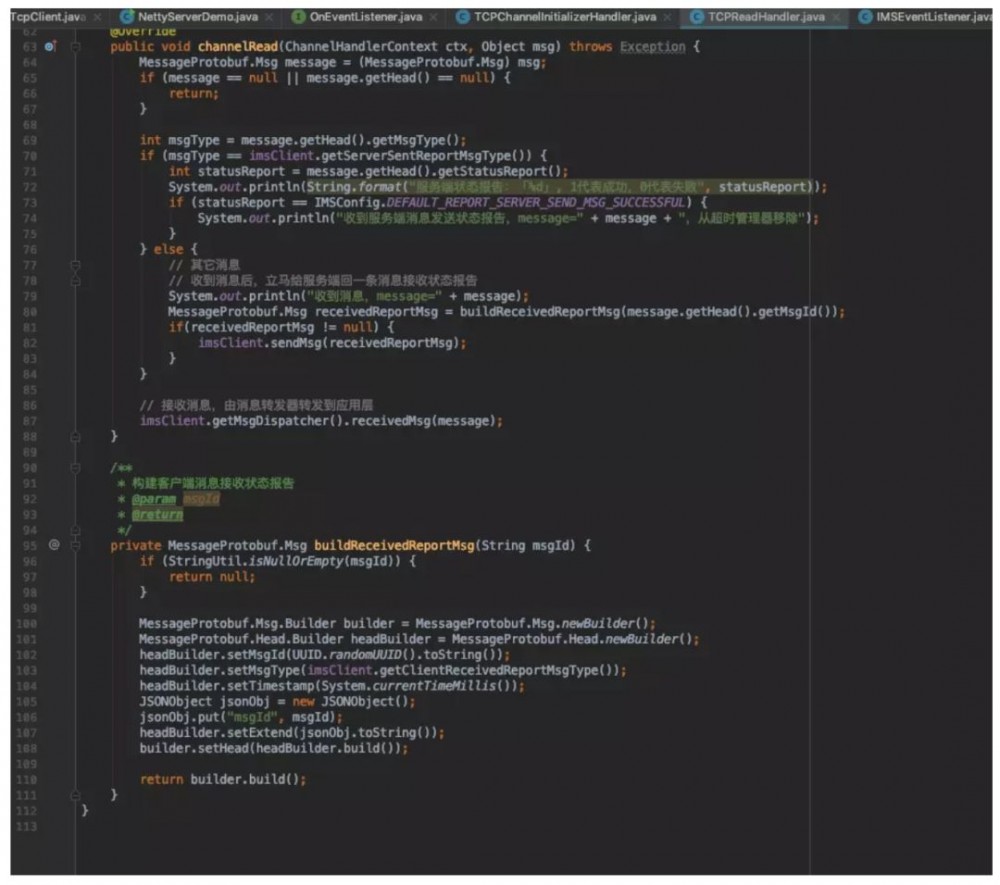Click the @return tag in the Javadoc
This screenshot has width=1000, height=885.
pos(157,515)
